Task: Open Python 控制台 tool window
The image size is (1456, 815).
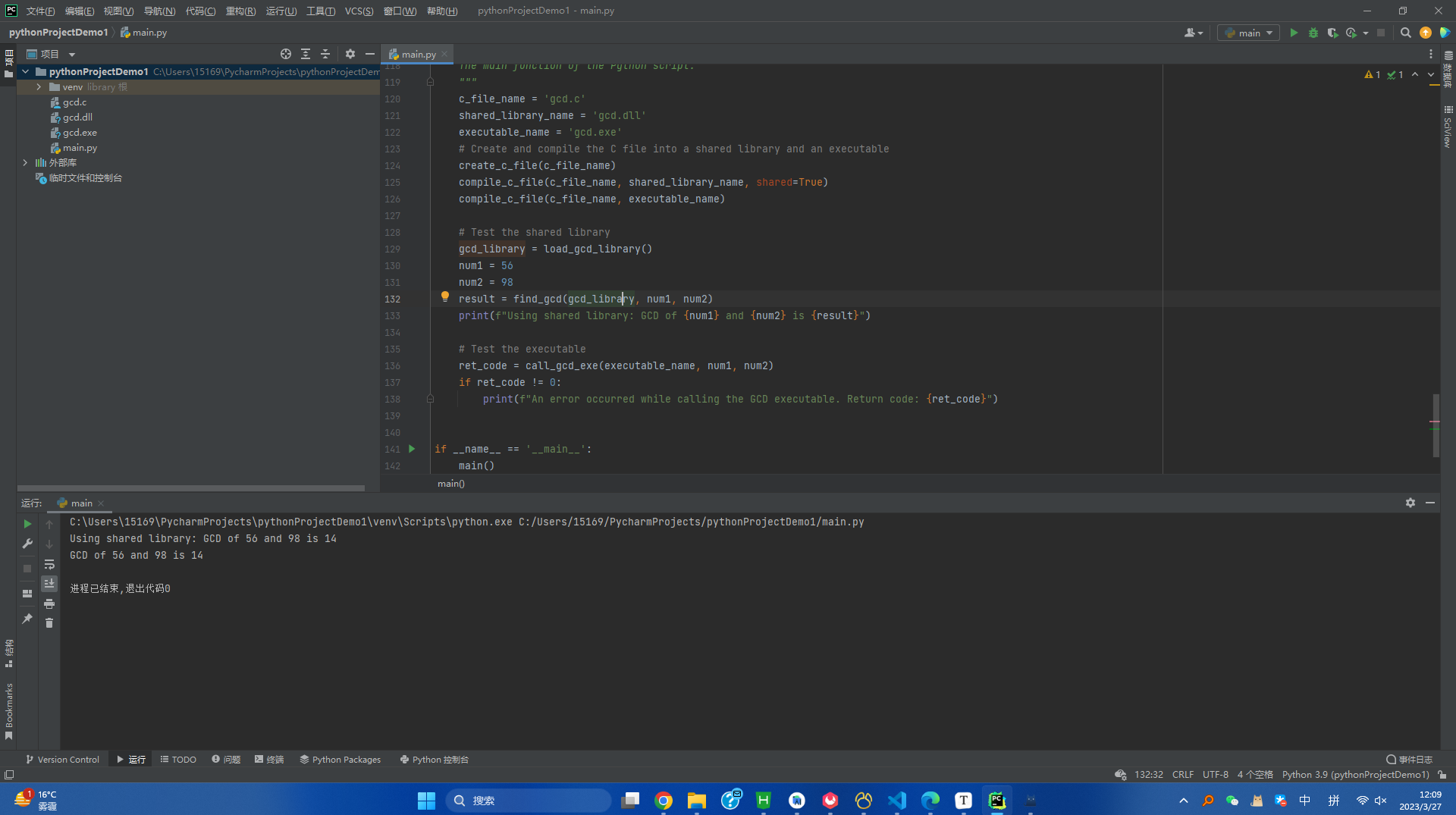Action: coord(435,759)
